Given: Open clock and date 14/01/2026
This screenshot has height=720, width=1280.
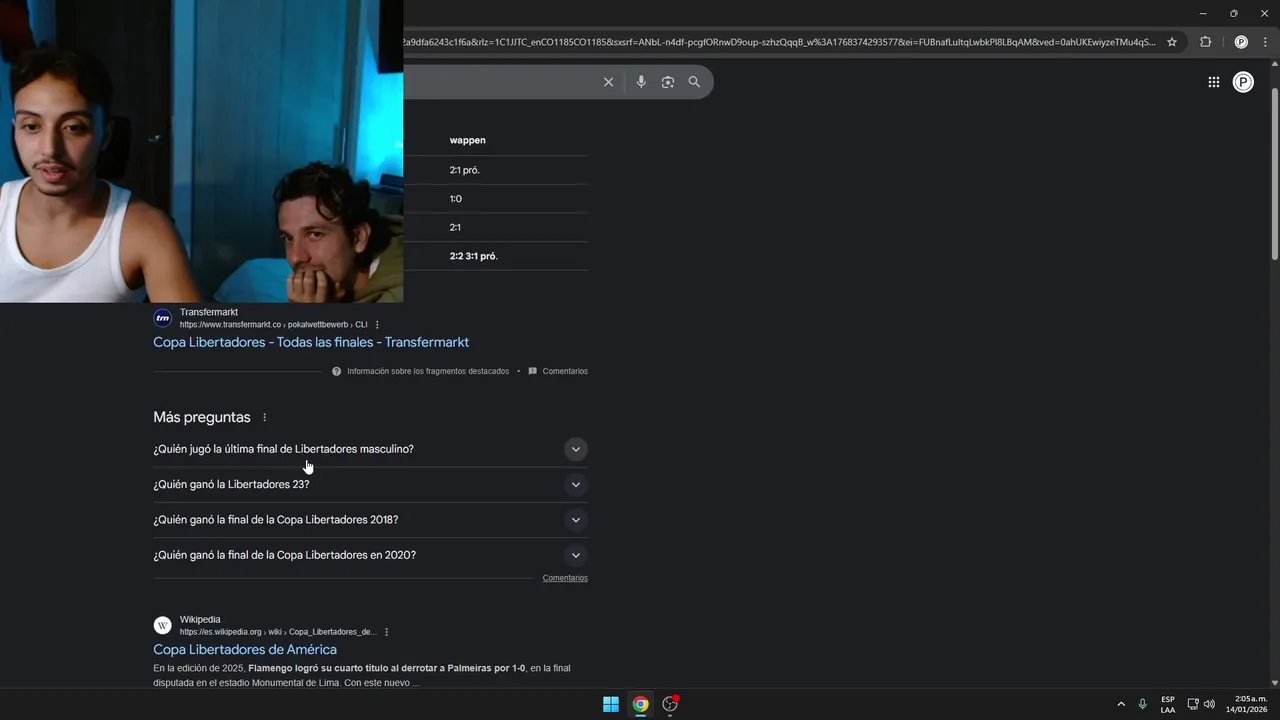Looking at the screenshot, I should [1246, 704].
